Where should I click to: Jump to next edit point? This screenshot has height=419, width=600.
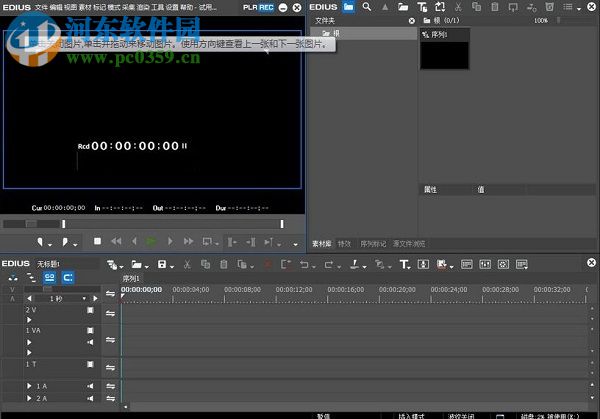pos(251,241)
